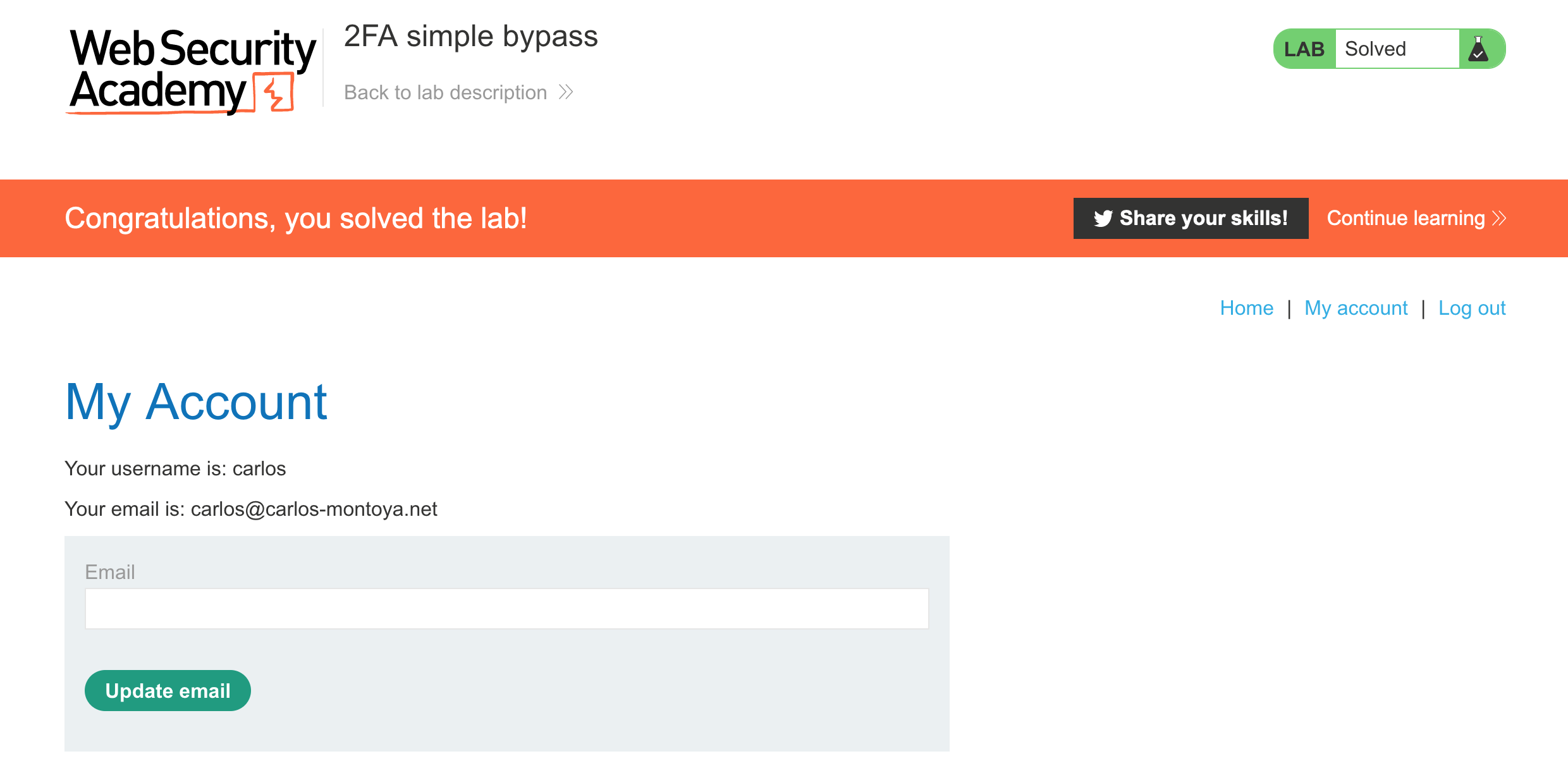Click the lightning bolt logo icon
1568x780 pixels.
(274, 92)
